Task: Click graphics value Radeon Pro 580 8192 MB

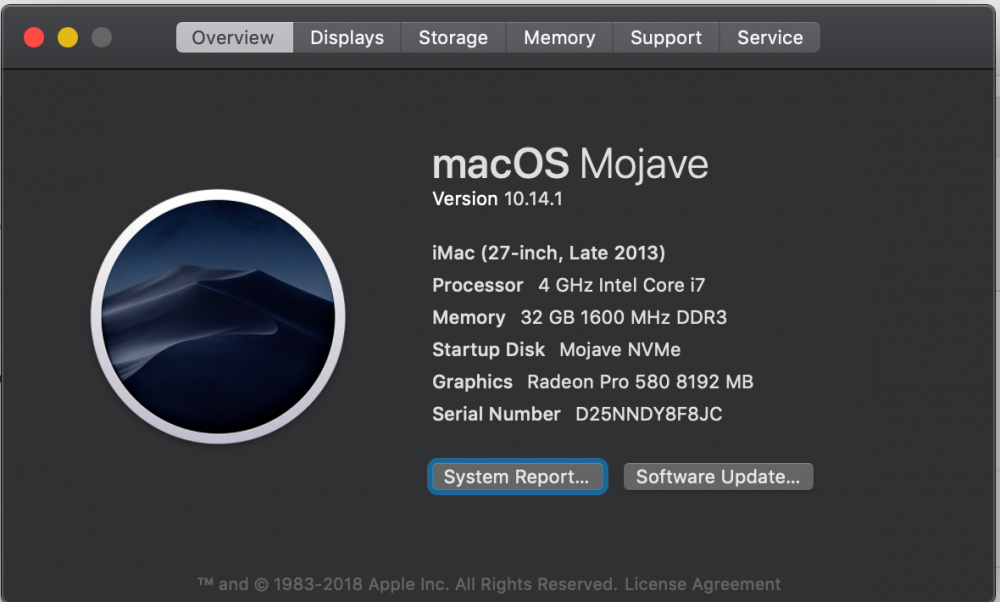Action: (640, 382)
